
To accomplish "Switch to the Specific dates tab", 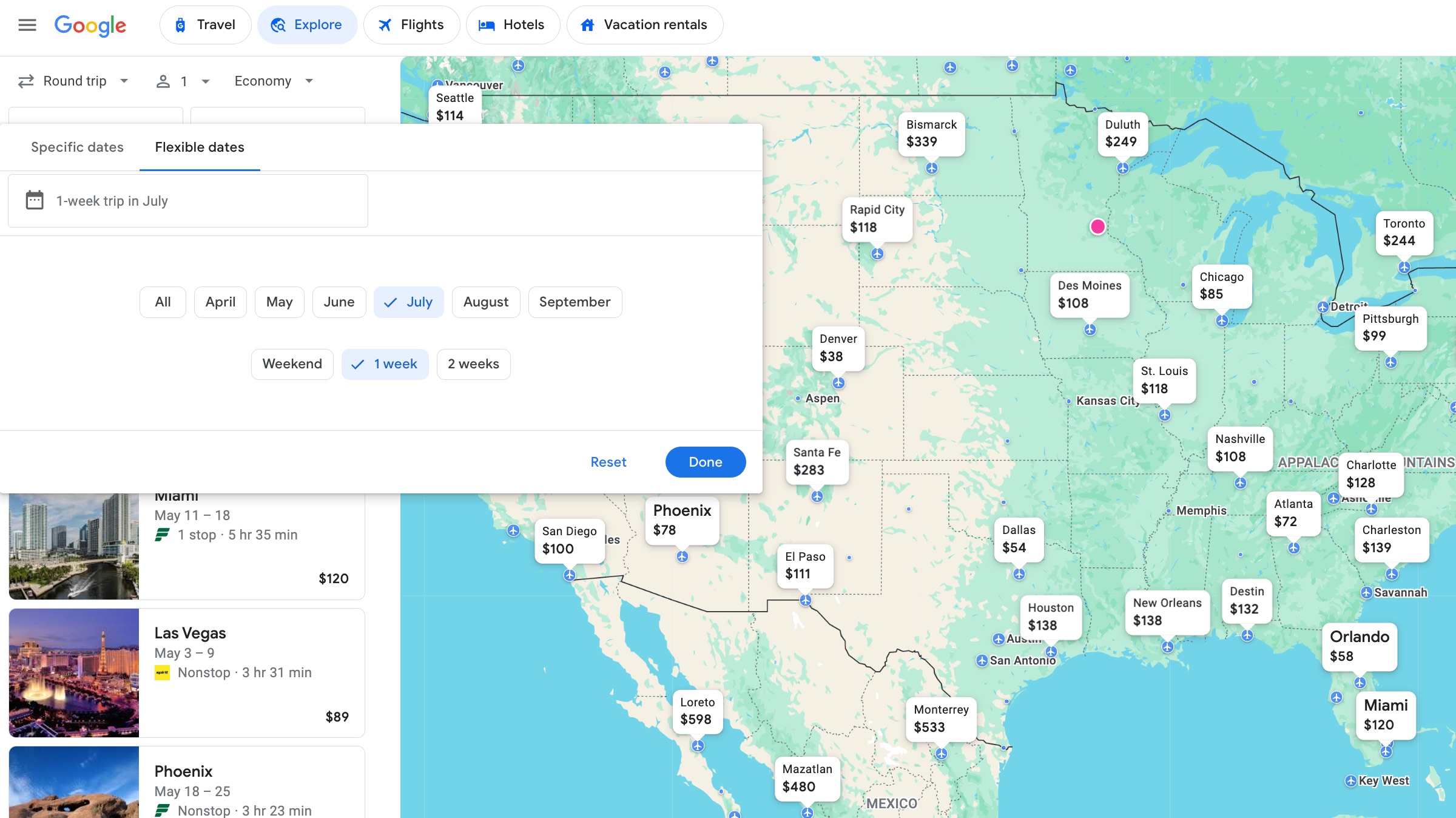I will [x=77, y=147].
